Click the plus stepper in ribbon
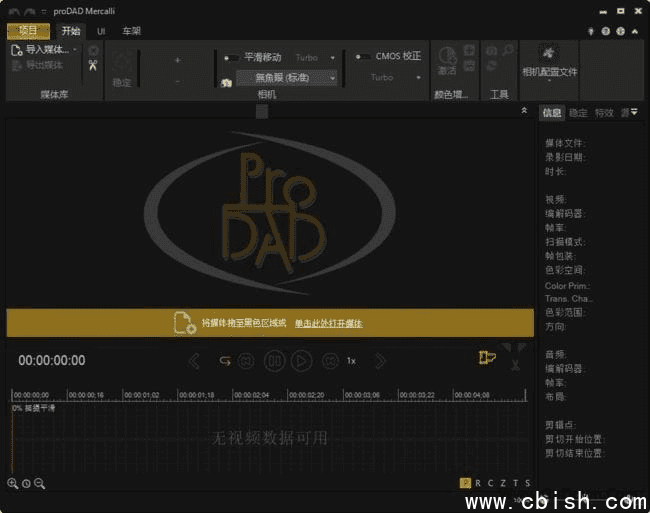 (177, 60)
